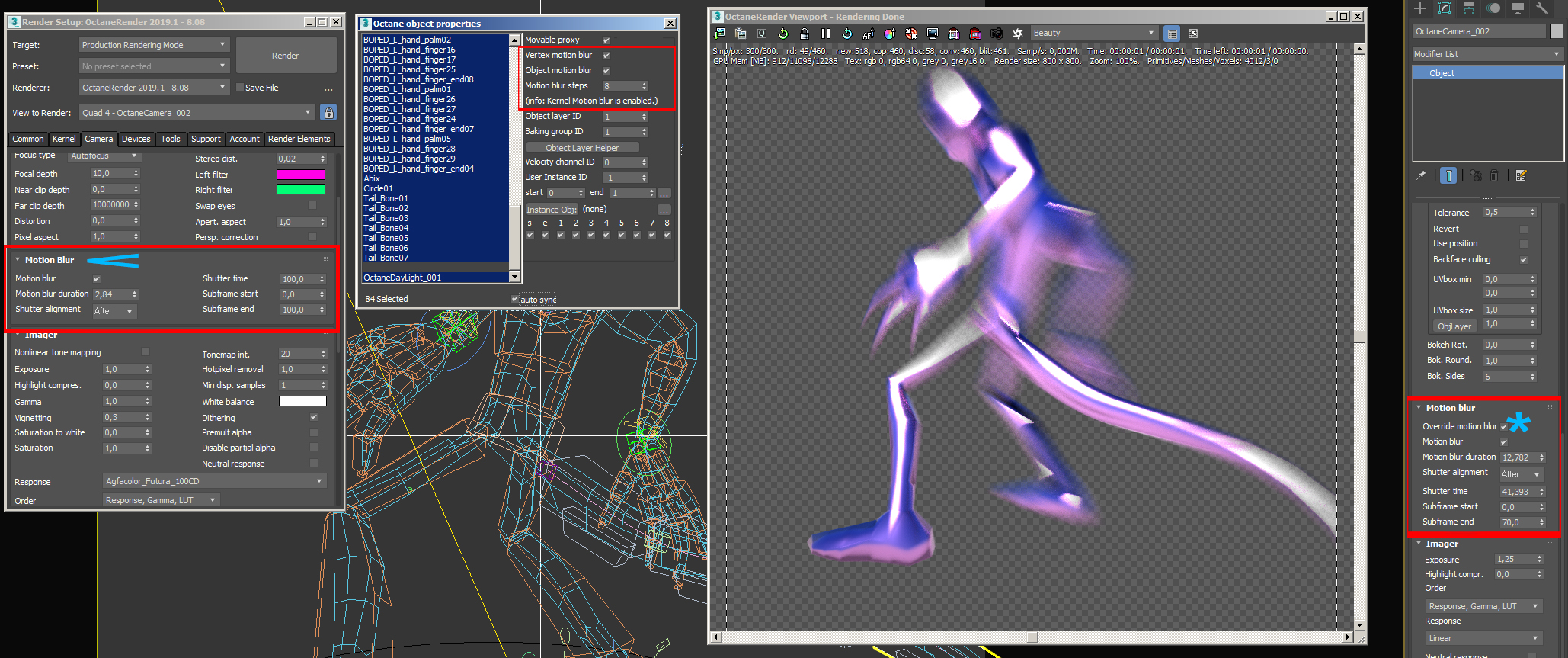Click the Object Layer Helper button
The height and width of the screenshot is (658, 1568).
582,148
